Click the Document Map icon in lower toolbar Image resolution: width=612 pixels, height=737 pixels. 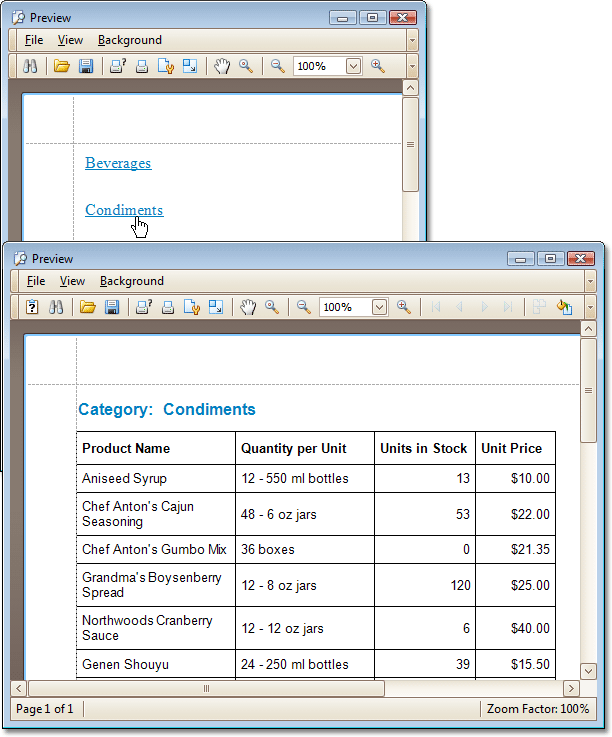(32, 307)
